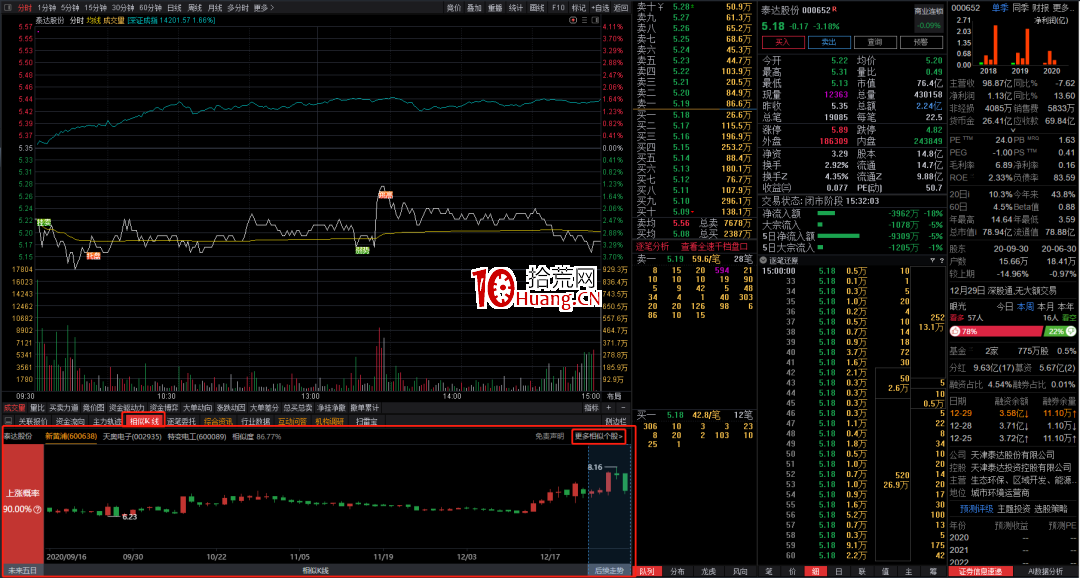Switch chart to 1分钟 period

47,8
